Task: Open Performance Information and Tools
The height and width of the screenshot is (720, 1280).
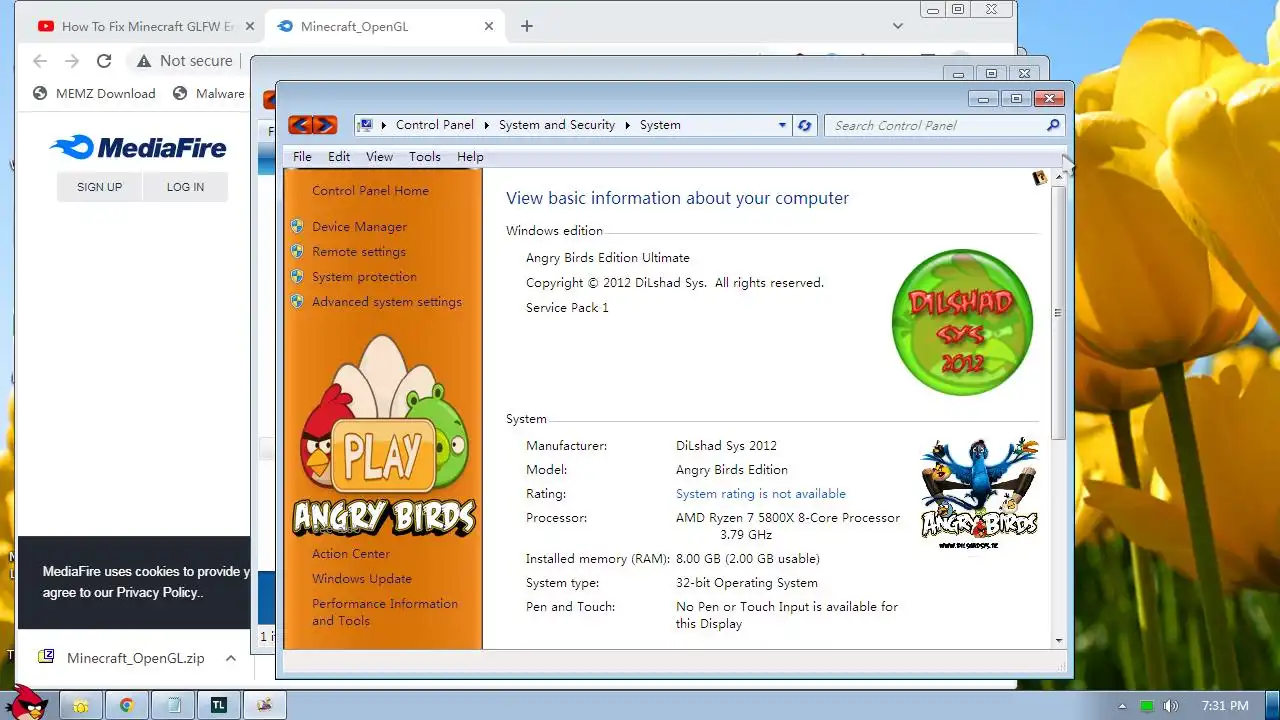Action: click(385, 612)
